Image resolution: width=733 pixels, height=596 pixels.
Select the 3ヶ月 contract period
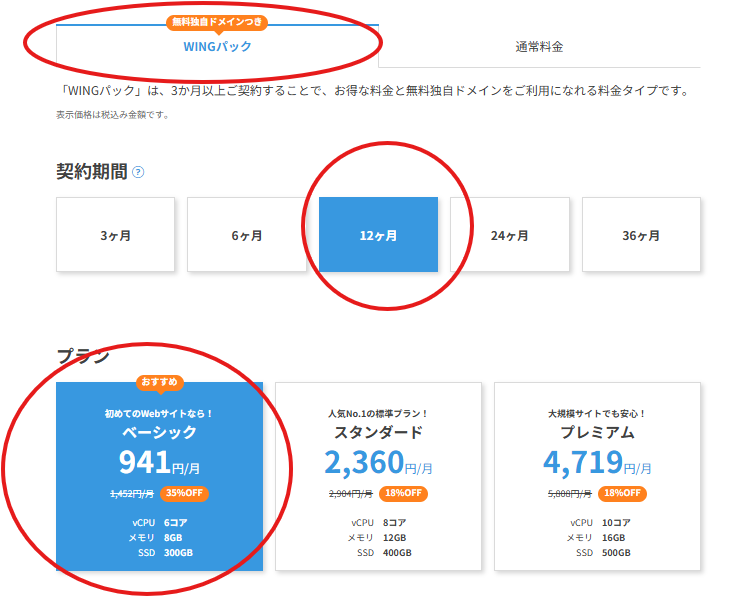click(x=115, y=236)
